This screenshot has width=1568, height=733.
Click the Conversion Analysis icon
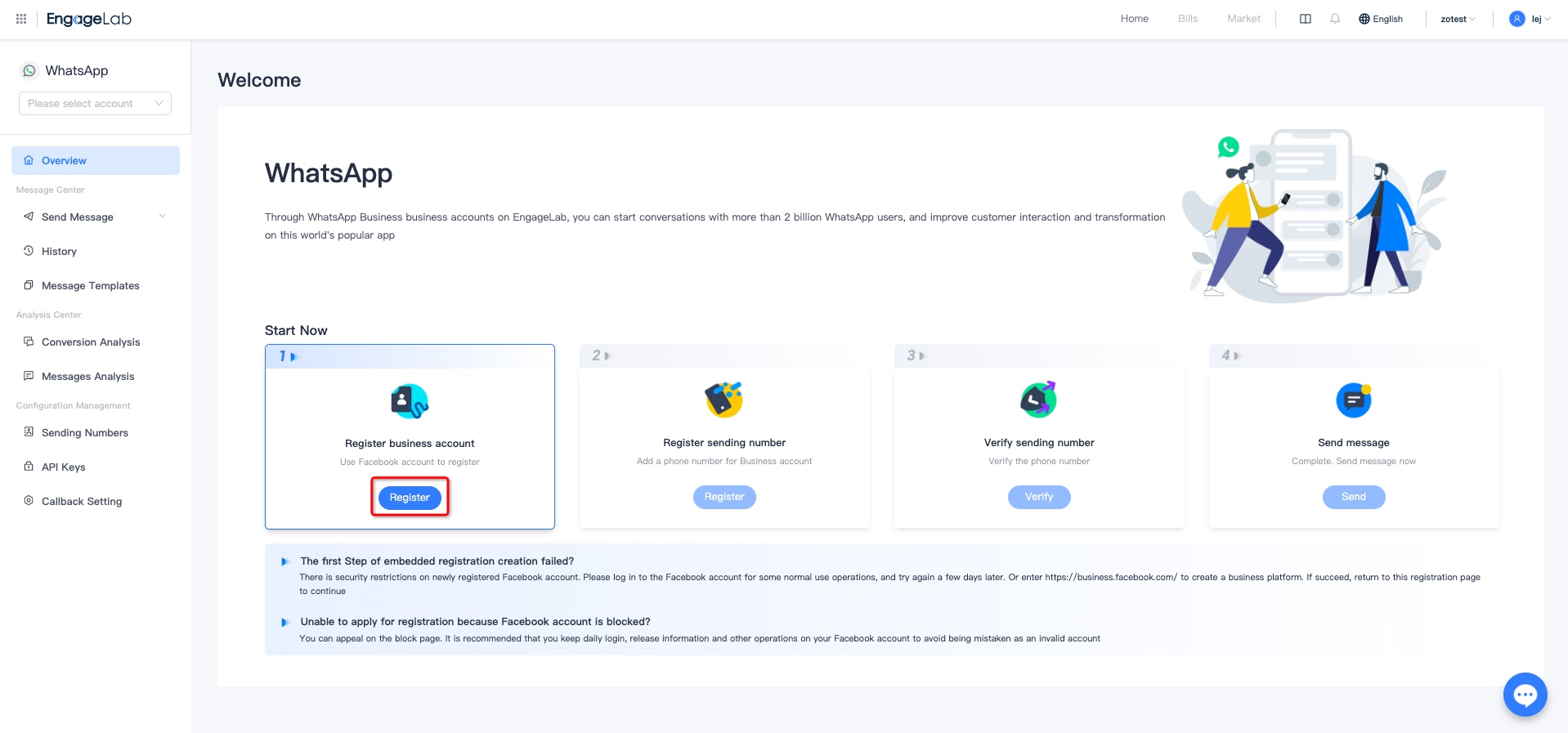(x=29, y=342)
